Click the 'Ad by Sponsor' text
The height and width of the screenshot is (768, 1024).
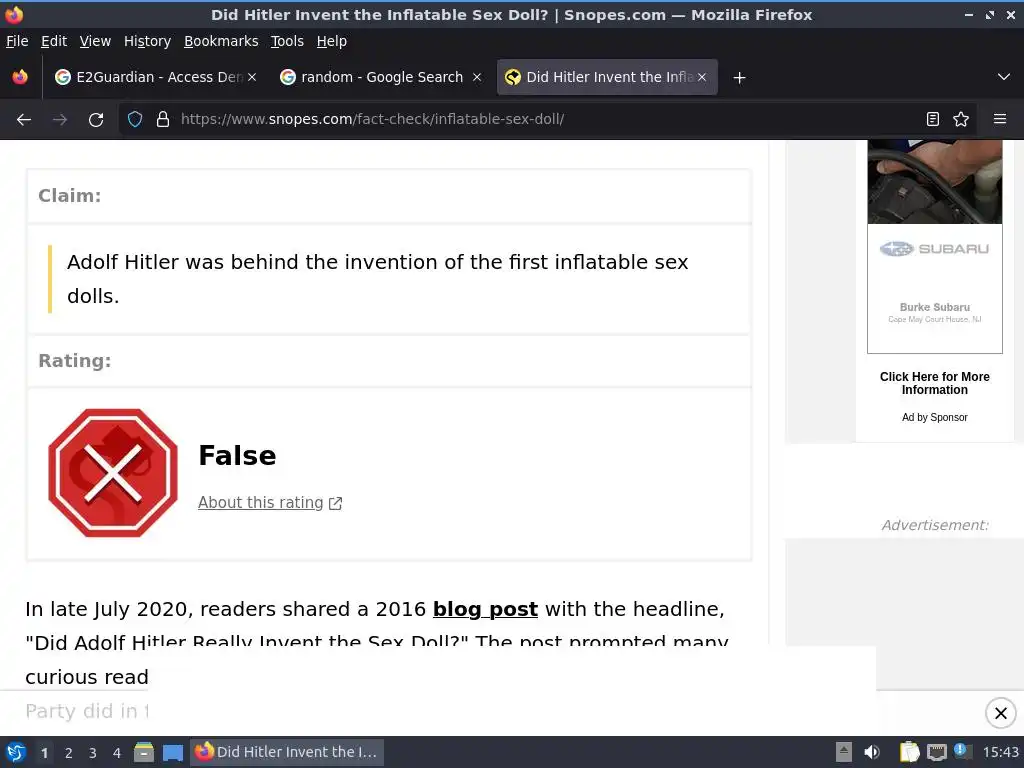pos(935,417)
